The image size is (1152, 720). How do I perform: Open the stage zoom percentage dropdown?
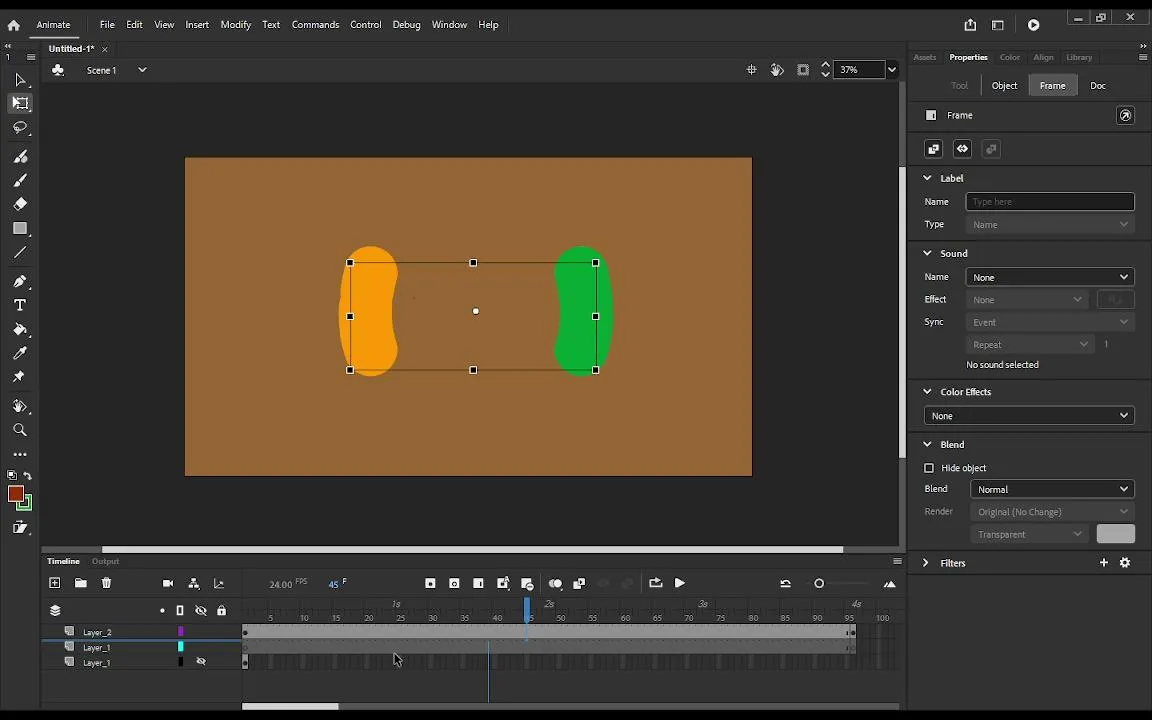pyautogui.click(x=891, y=70)
